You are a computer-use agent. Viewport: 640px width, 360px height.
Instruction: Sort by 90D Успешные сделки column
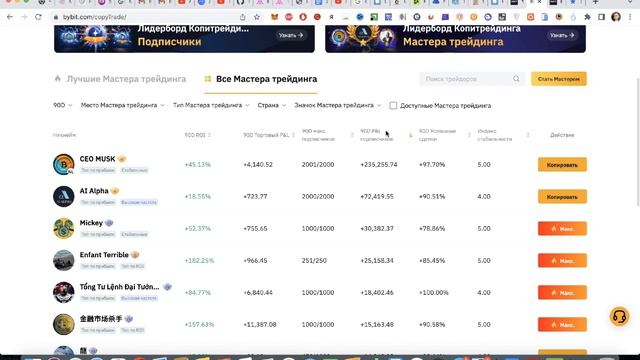pyautogui.click(x=445, y=135)
